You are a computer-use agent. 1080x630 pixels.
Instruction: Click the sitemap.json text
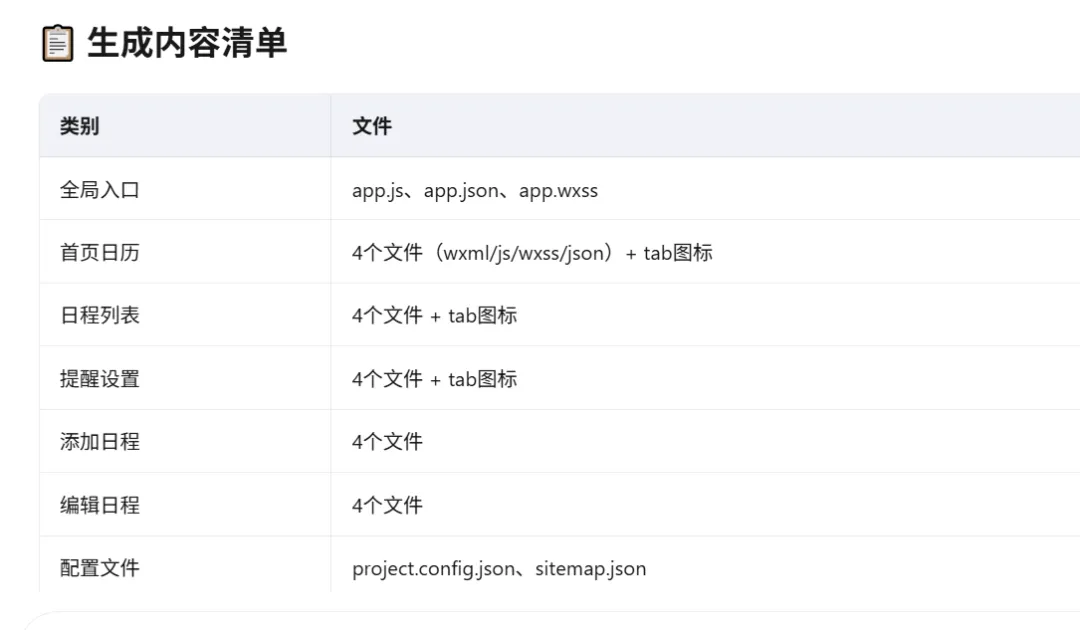click(590, 569)
